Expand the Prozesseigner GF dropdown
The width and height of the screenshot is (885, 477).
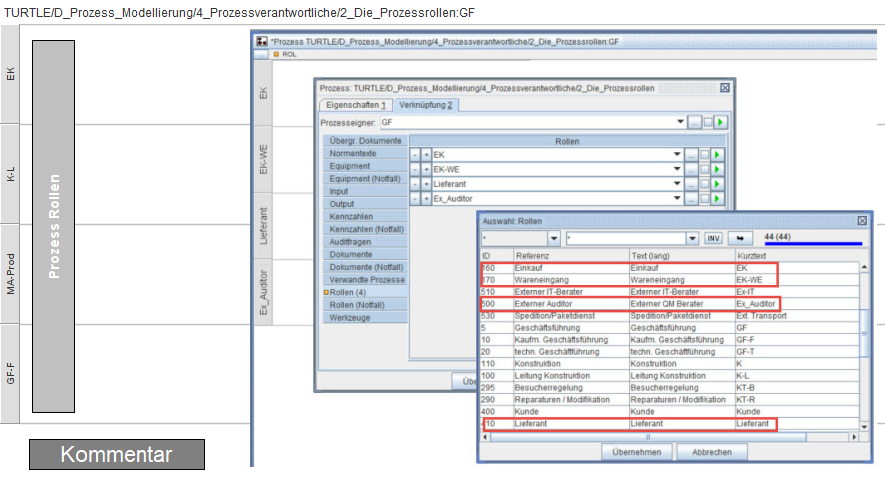(x=678, y=122)
